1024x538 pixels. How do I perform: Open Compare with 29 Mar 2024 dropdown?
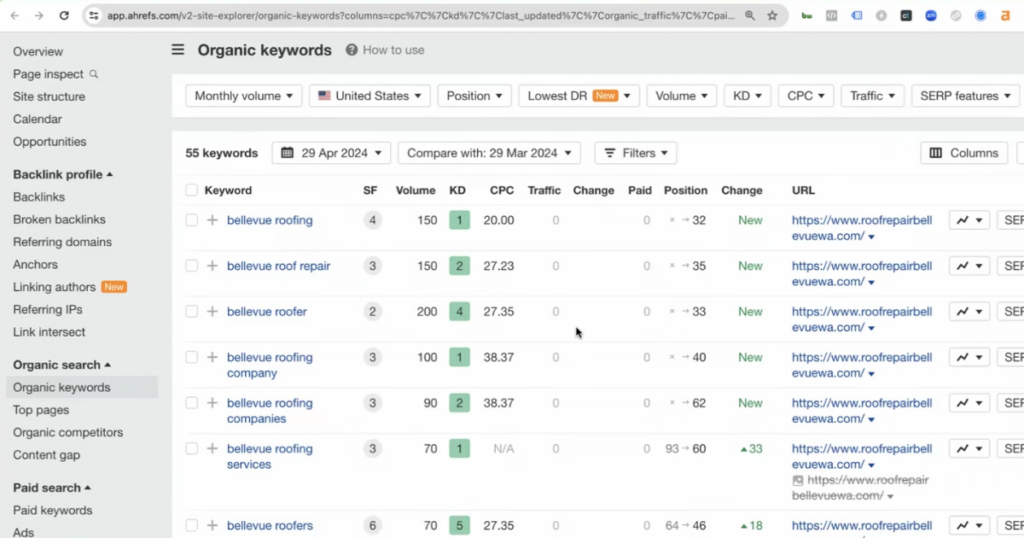pyautogui.click(x=489, y=153)
